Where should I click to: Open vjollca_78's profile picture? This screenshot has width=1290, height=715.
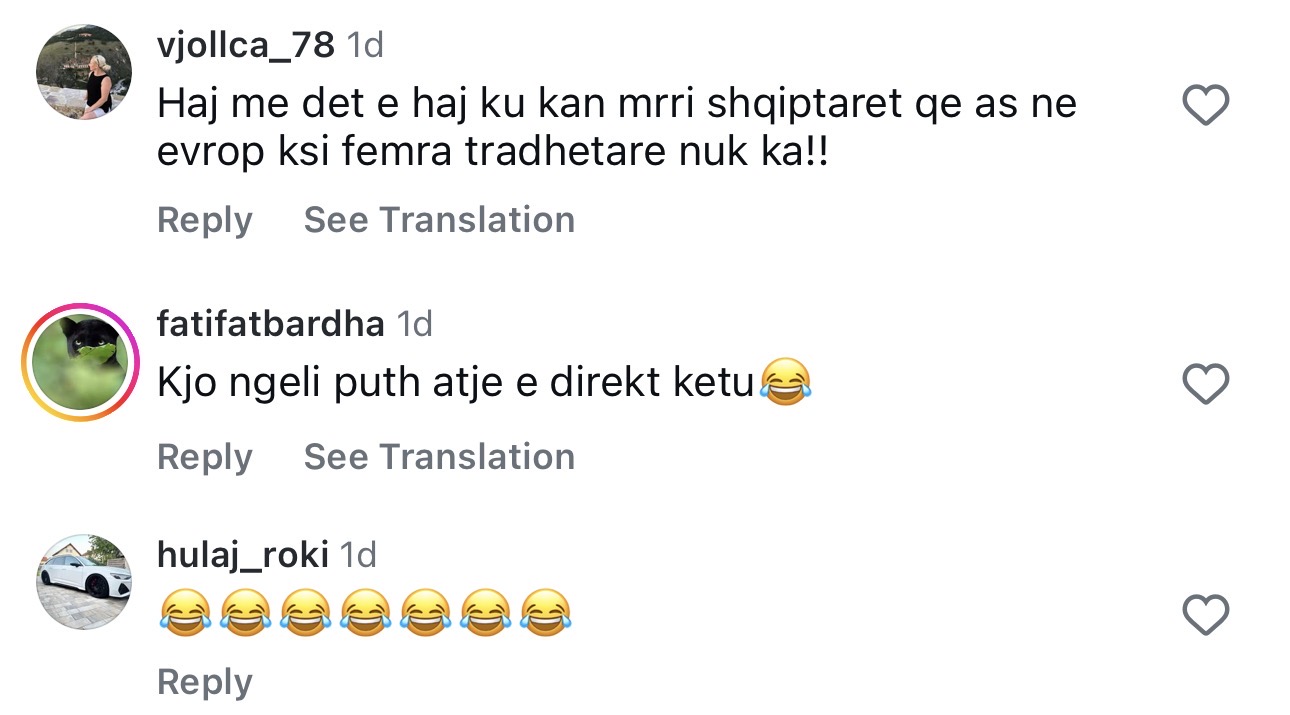(84, 72)
